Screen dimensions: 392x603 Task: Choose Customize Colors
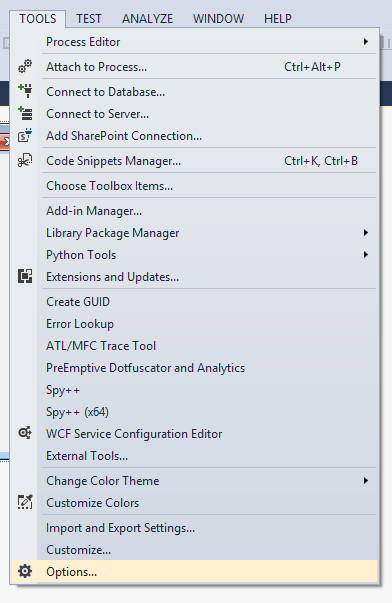tap(194, 502)
